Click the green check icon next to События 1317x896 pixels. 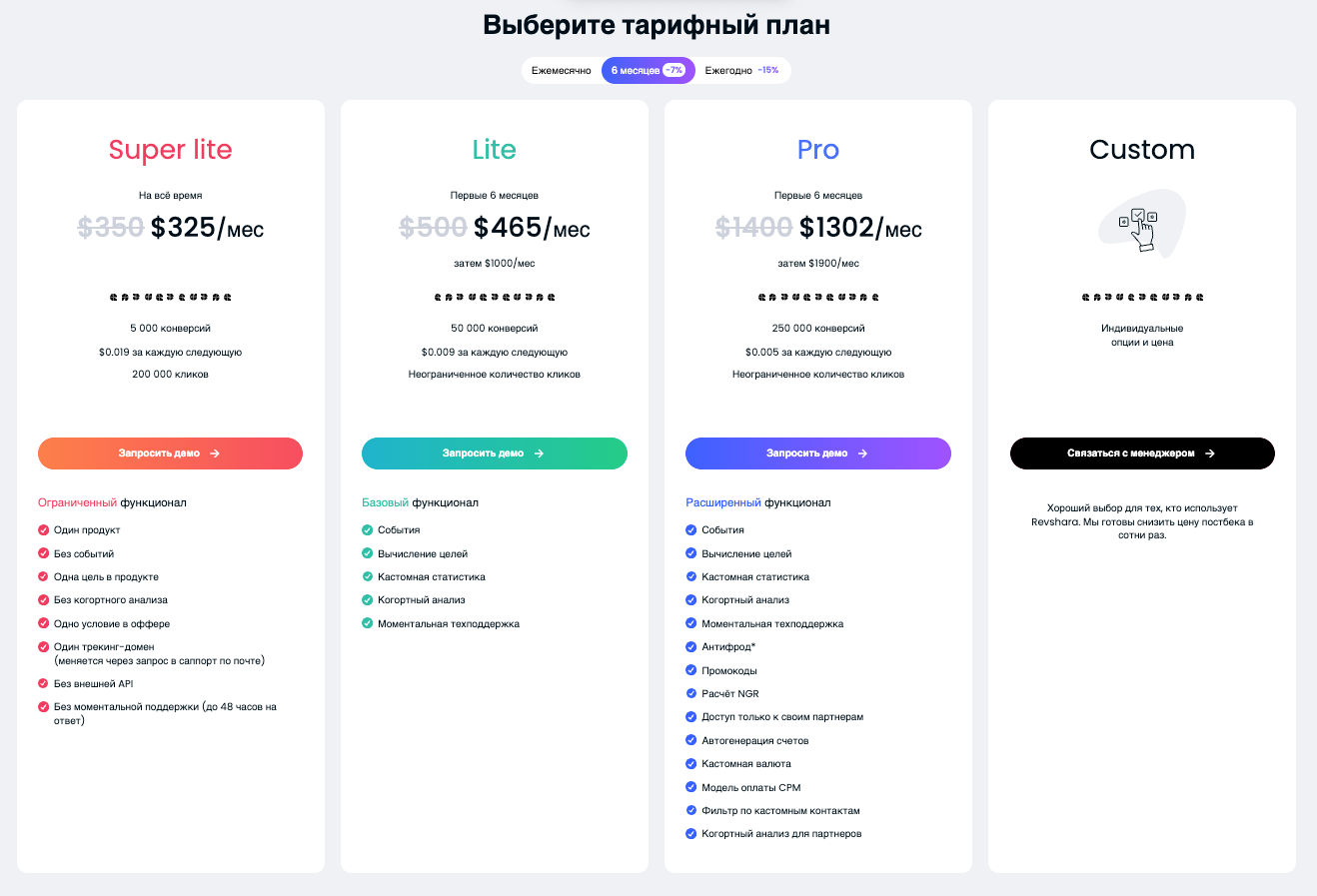[x=368, y=530]
